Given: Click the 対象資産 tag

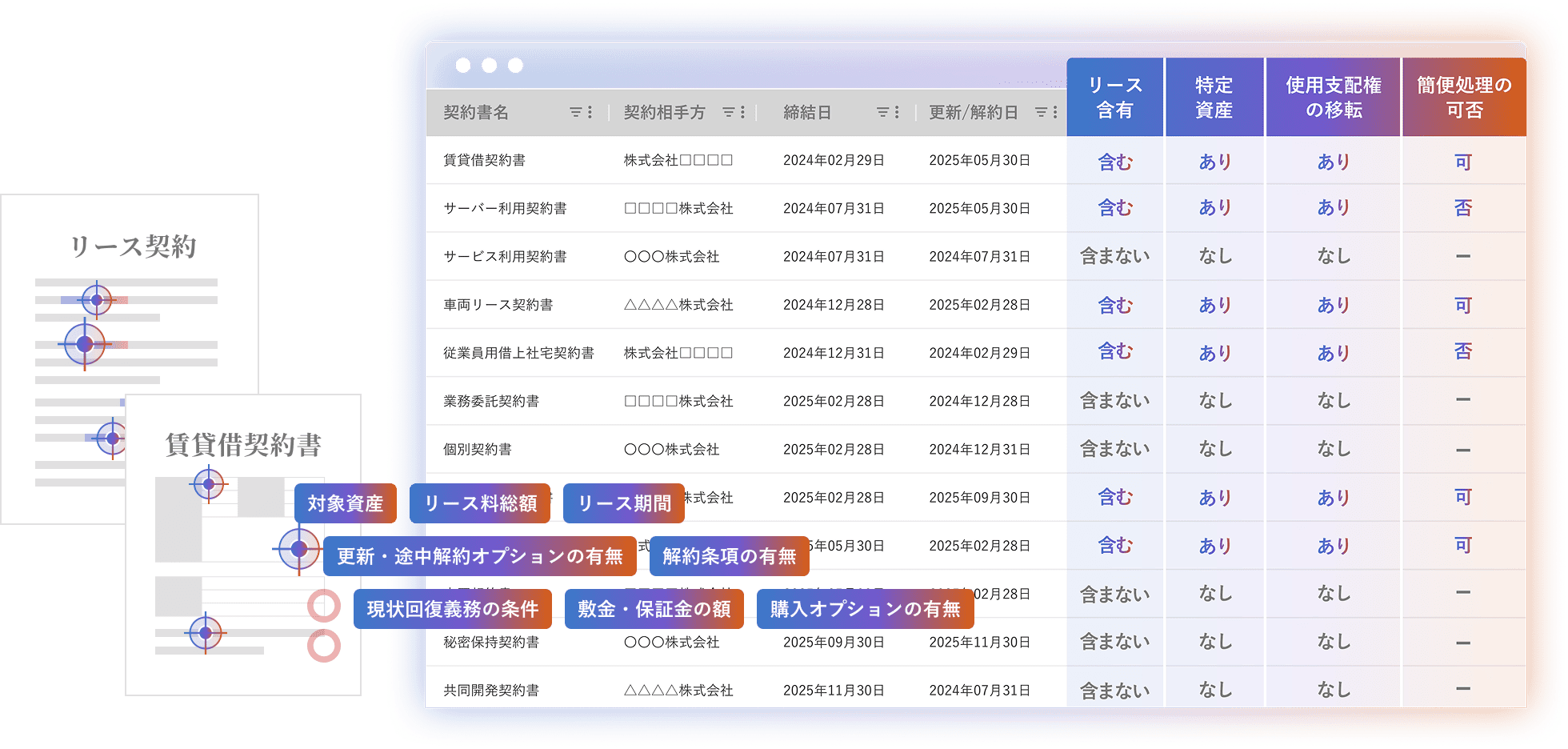Looking at the screenshot, I should [346, 503].
